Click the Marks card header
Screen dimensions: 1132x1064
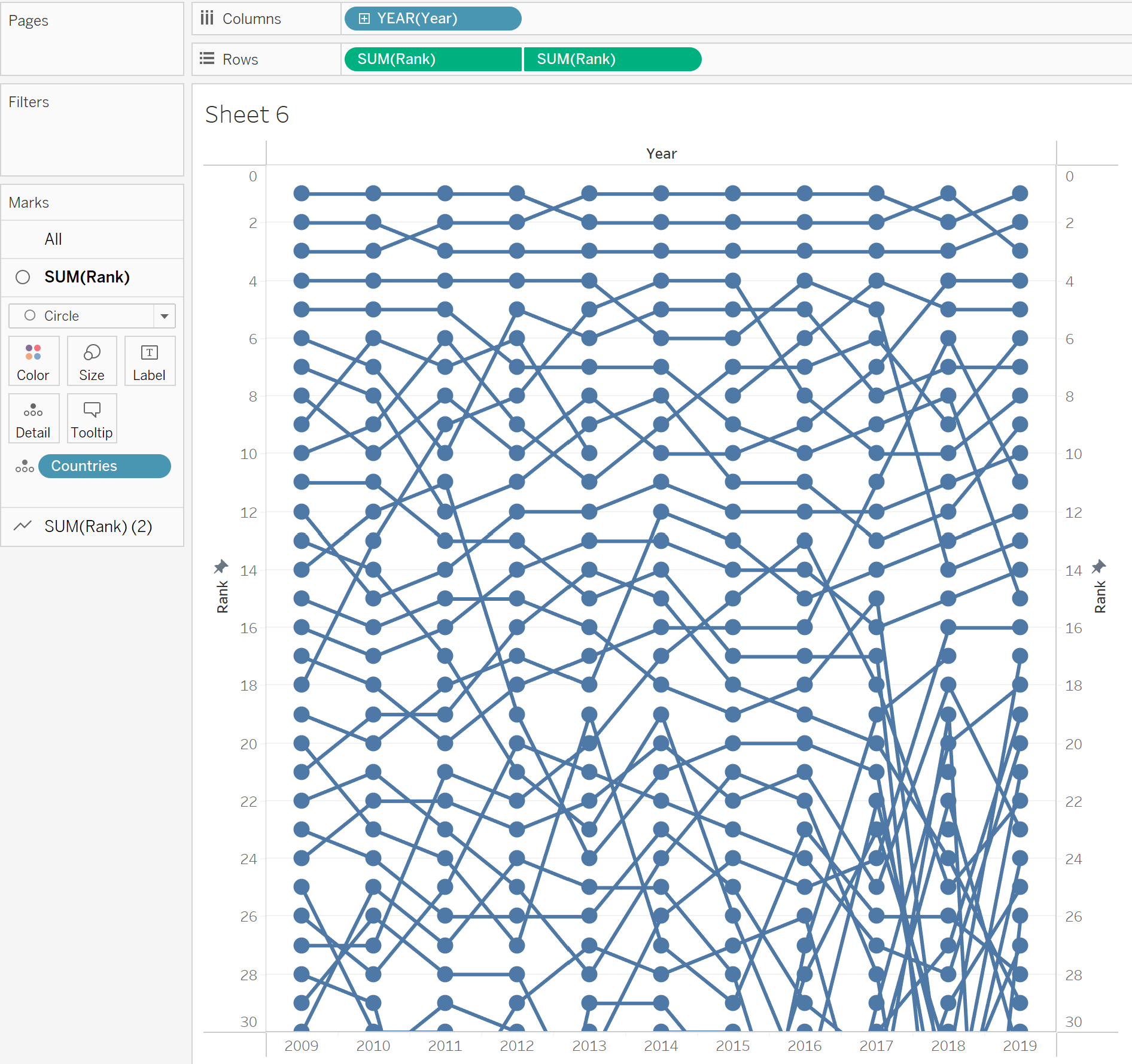click(x=29, y=202)
